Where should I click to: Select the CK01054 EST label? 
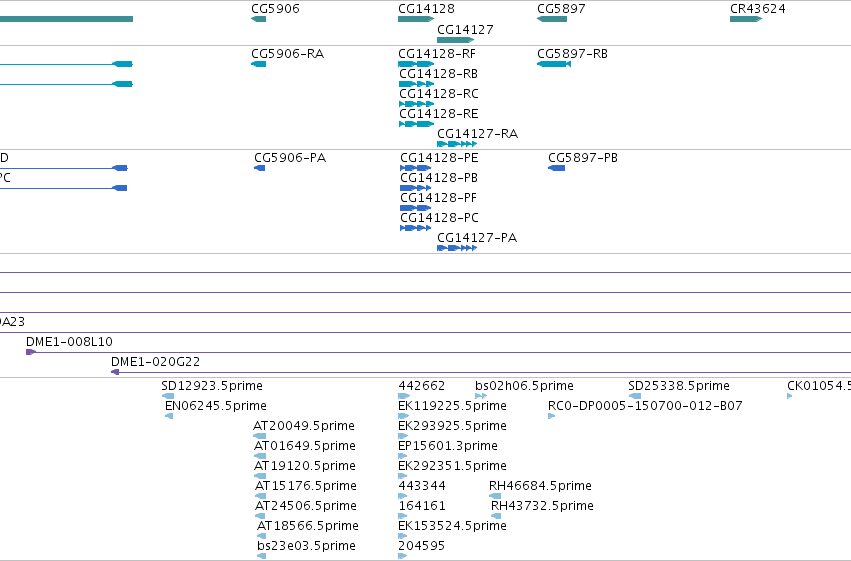819,386
